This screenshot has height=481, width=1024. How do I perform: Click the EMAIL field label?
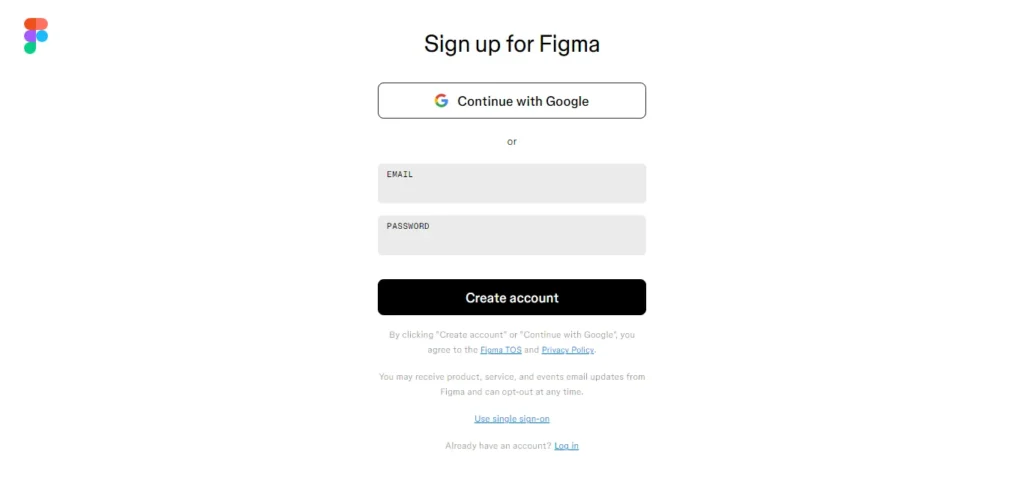(x=400, y=174)
